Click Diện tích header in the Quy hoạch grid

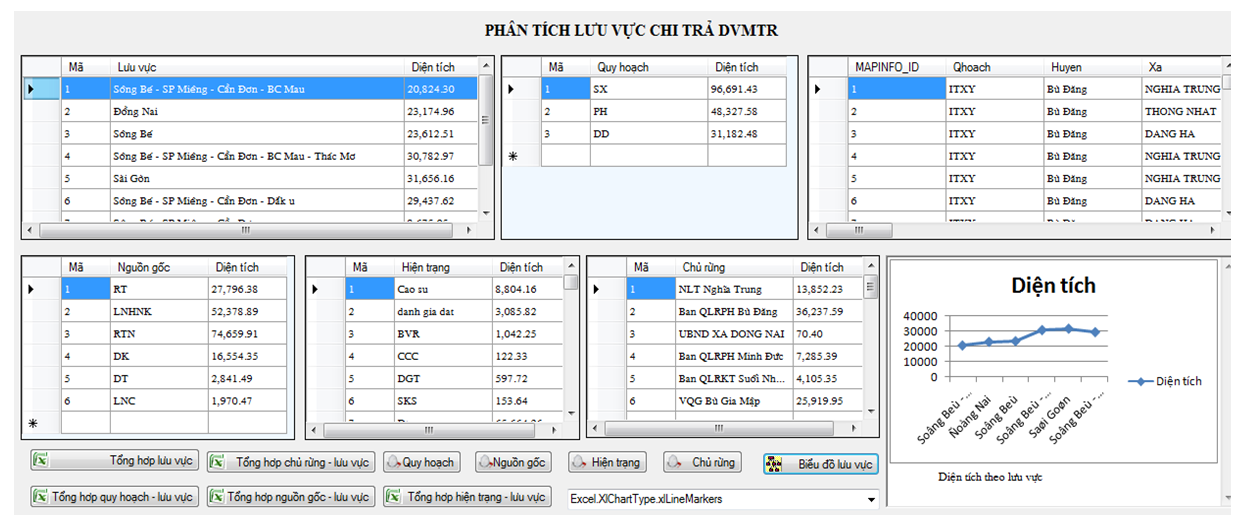(x=747, y=67)
